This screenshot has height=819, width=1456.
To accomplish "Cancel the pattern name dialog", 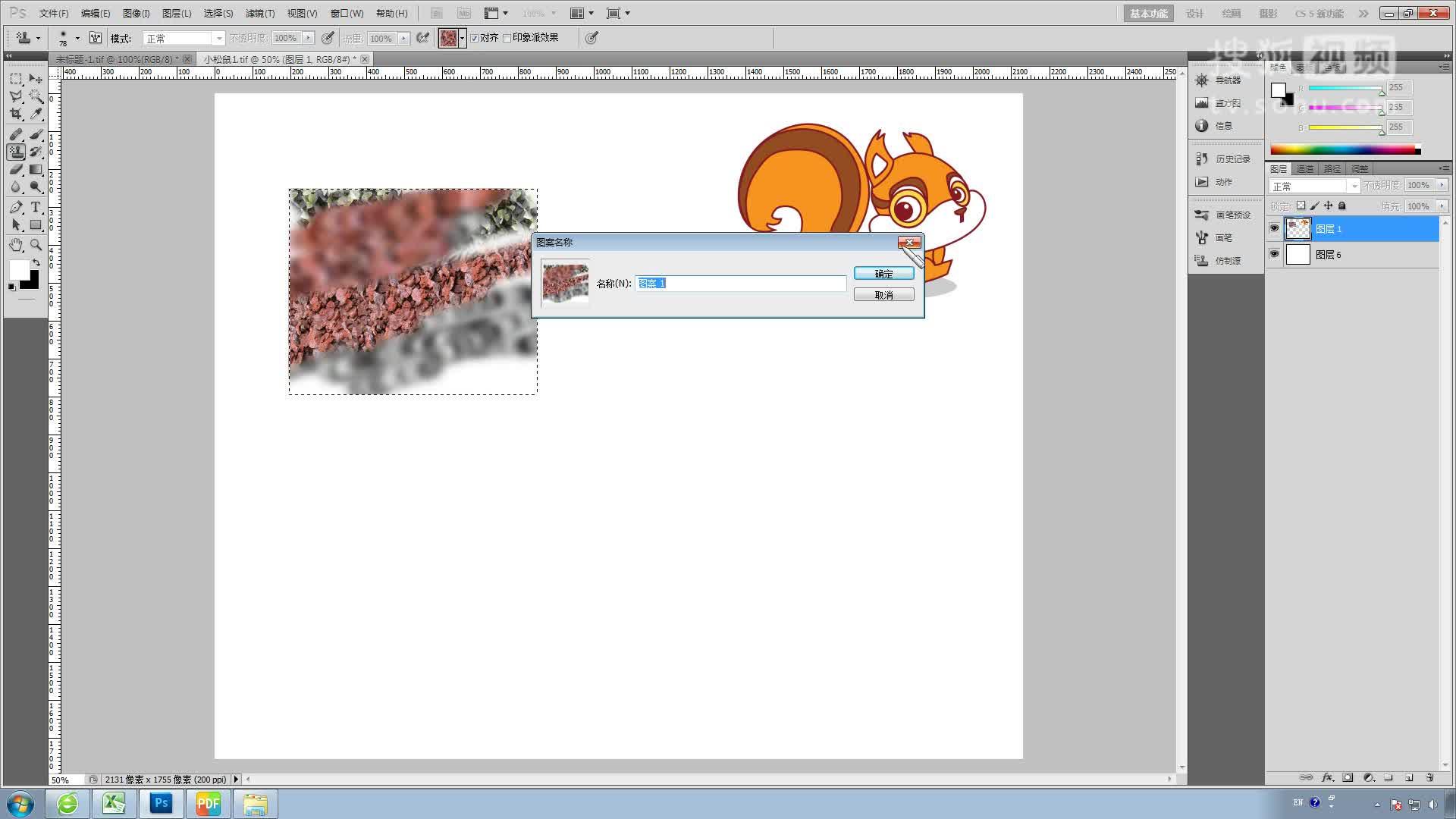I will click(883, 295).
